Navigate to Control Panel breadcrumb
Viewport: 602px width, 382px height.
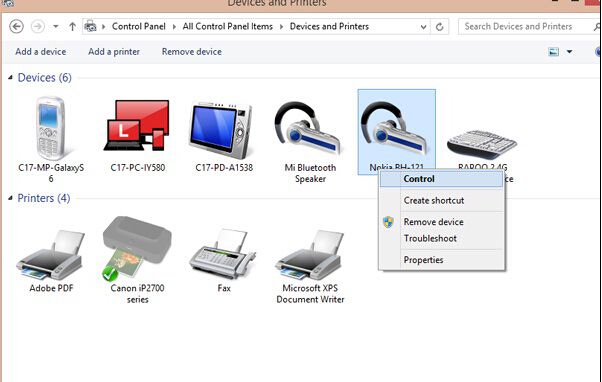coord(139,26)
